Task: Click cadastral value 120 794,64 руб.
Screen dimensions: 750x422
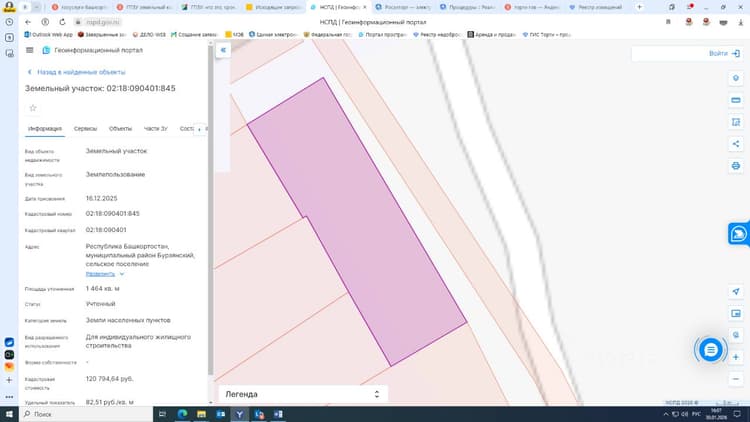Action: pyautogui.click(x=110, y=379)
